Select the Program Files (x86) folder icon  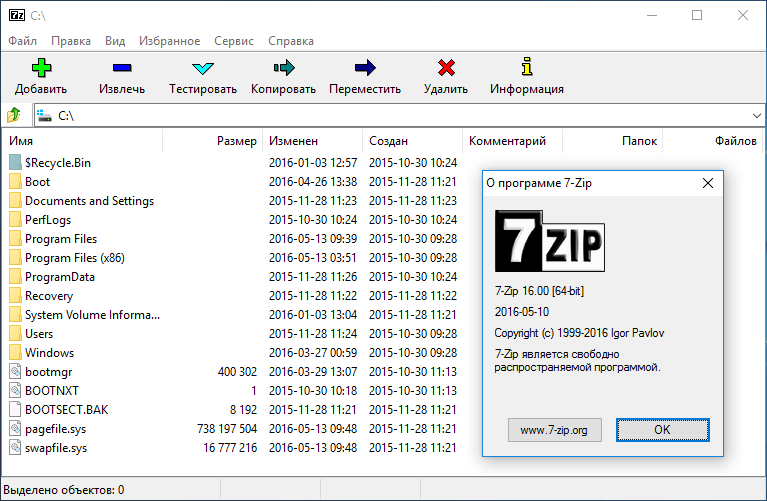[x=15, y=257]
